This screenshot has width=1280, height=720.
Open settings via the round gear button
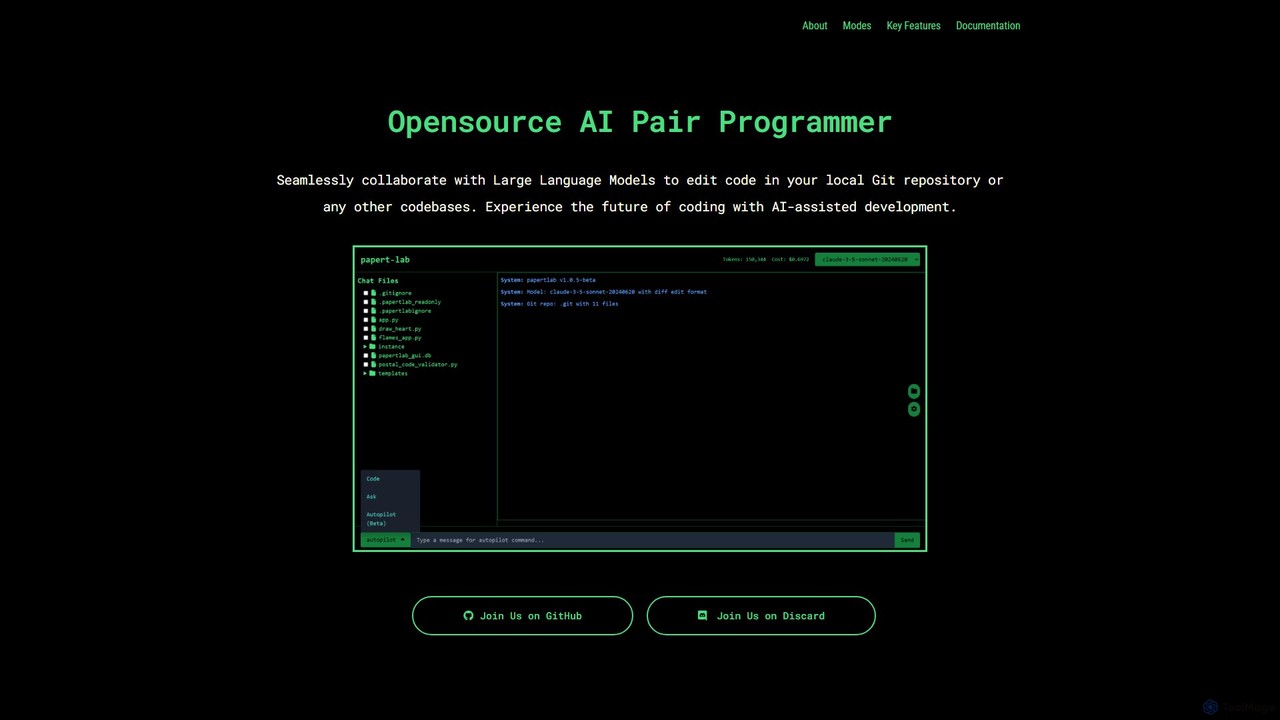[x=914, y=409]
